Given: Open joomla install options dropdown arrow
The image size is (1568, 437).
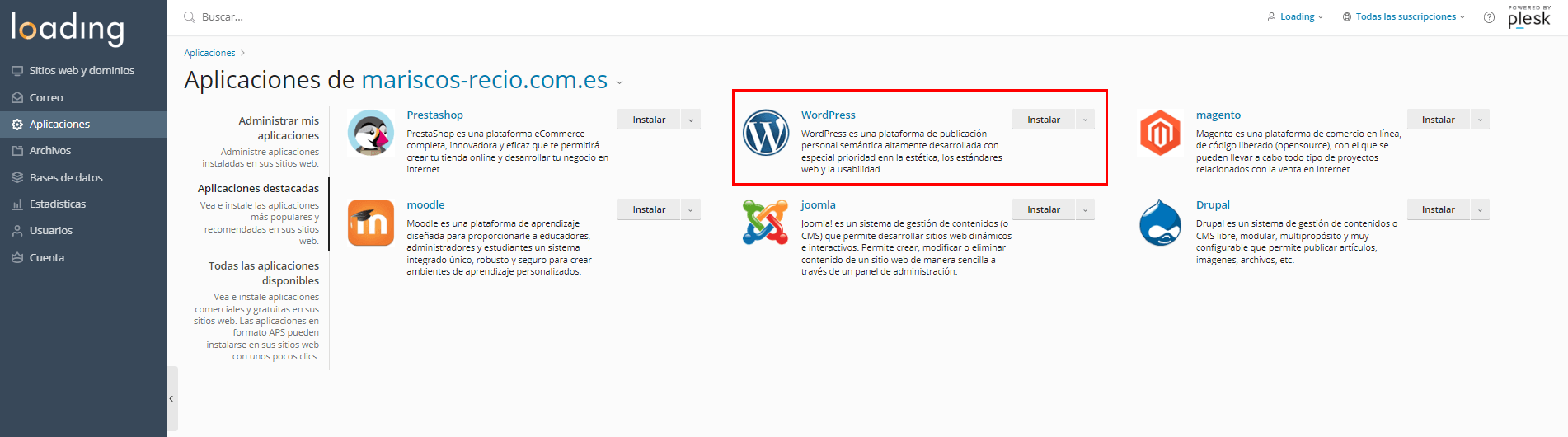Looking at the screenshot, I should click(1085, 209).
